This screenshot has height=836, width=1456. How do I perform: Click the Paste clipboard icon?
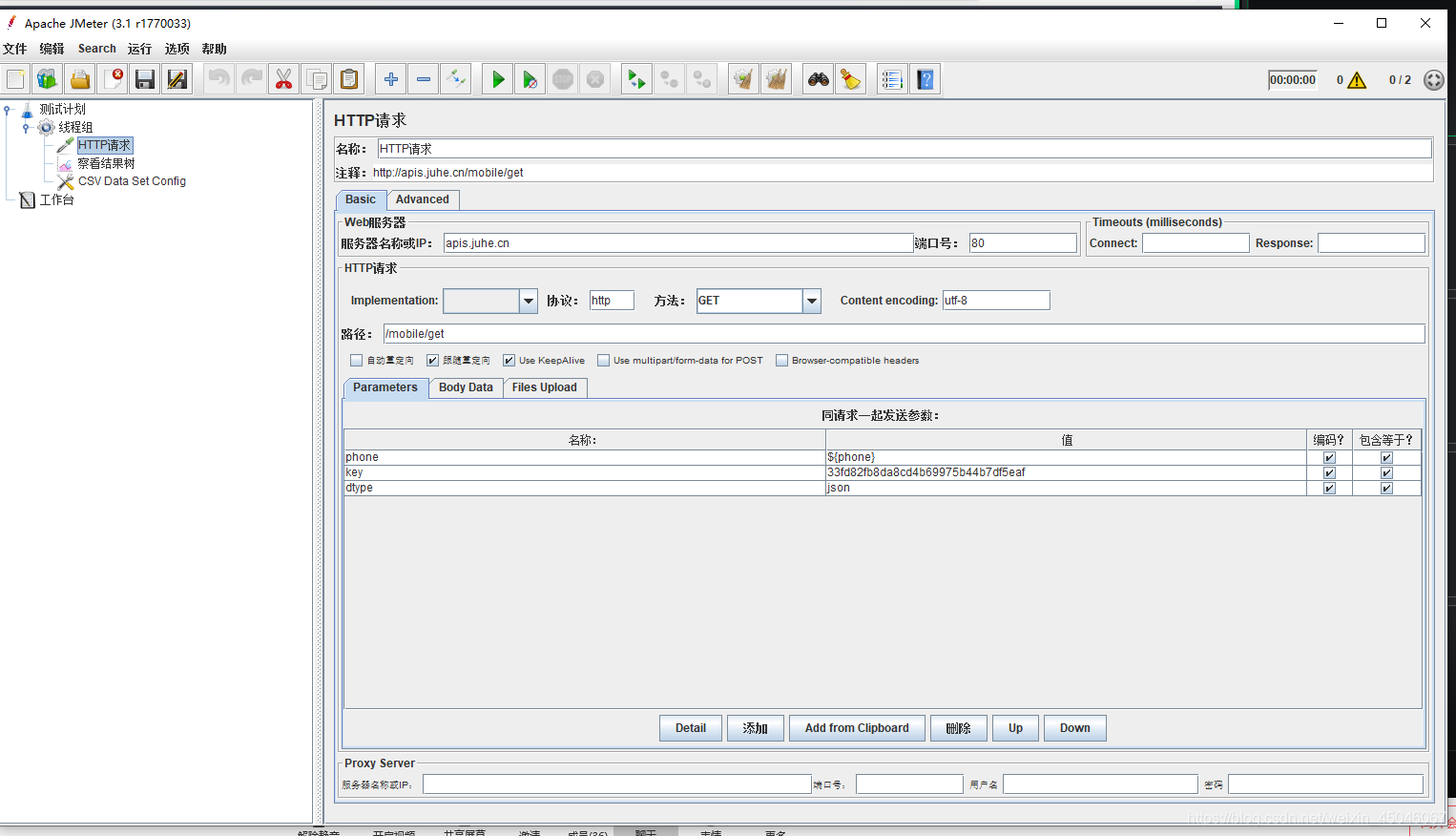point(349,79)
